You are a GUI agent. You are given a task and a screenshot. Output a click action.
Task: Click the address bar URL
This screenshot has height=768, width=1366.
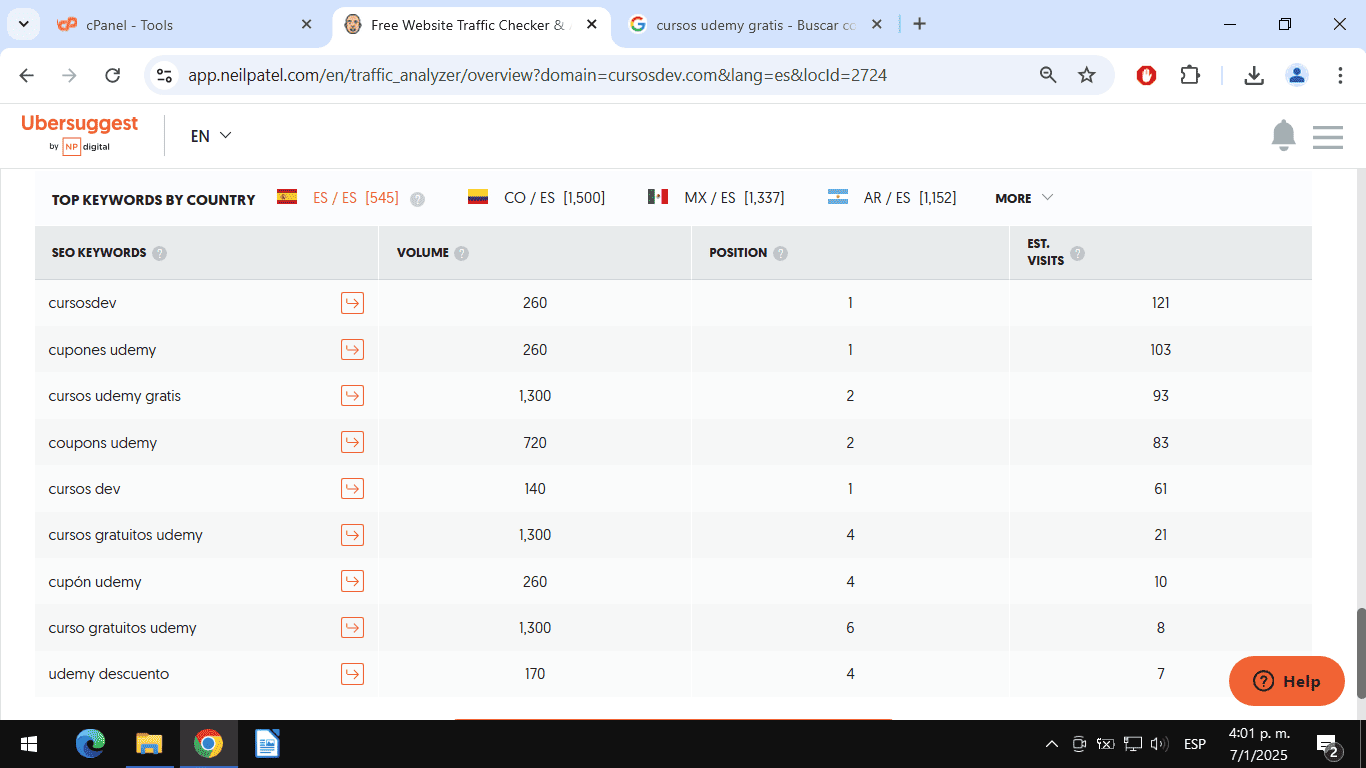point(537,75)
